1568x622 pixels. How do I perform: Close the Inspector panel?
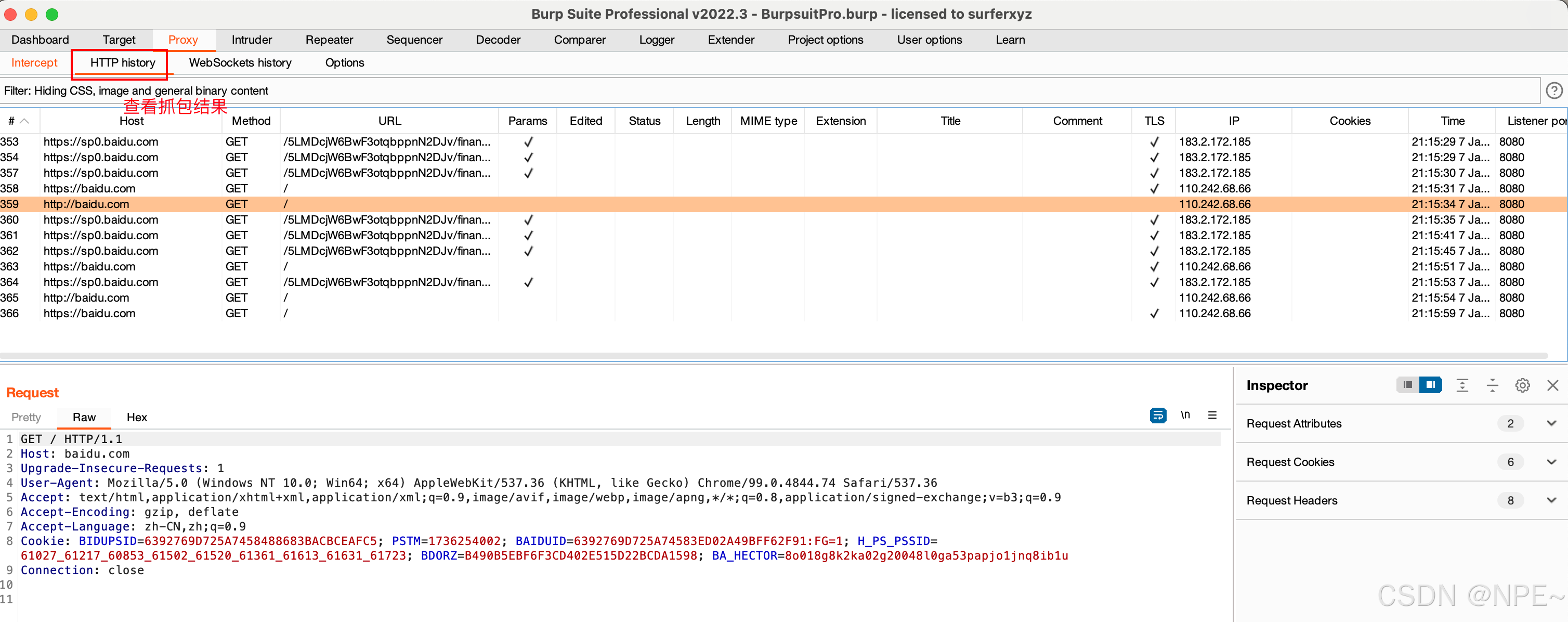1552,385
